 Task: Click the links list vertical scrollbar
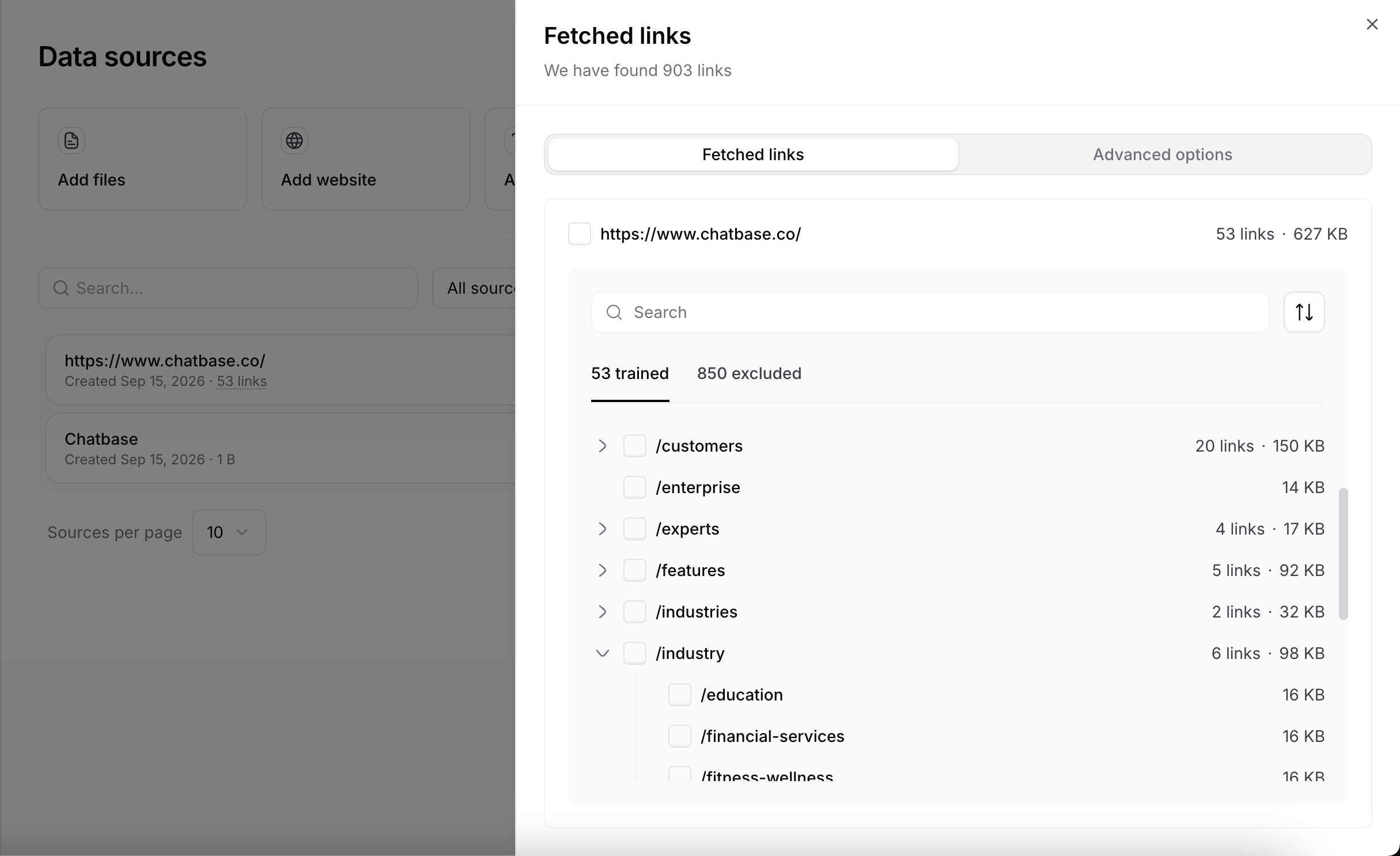click(1343, 554)
